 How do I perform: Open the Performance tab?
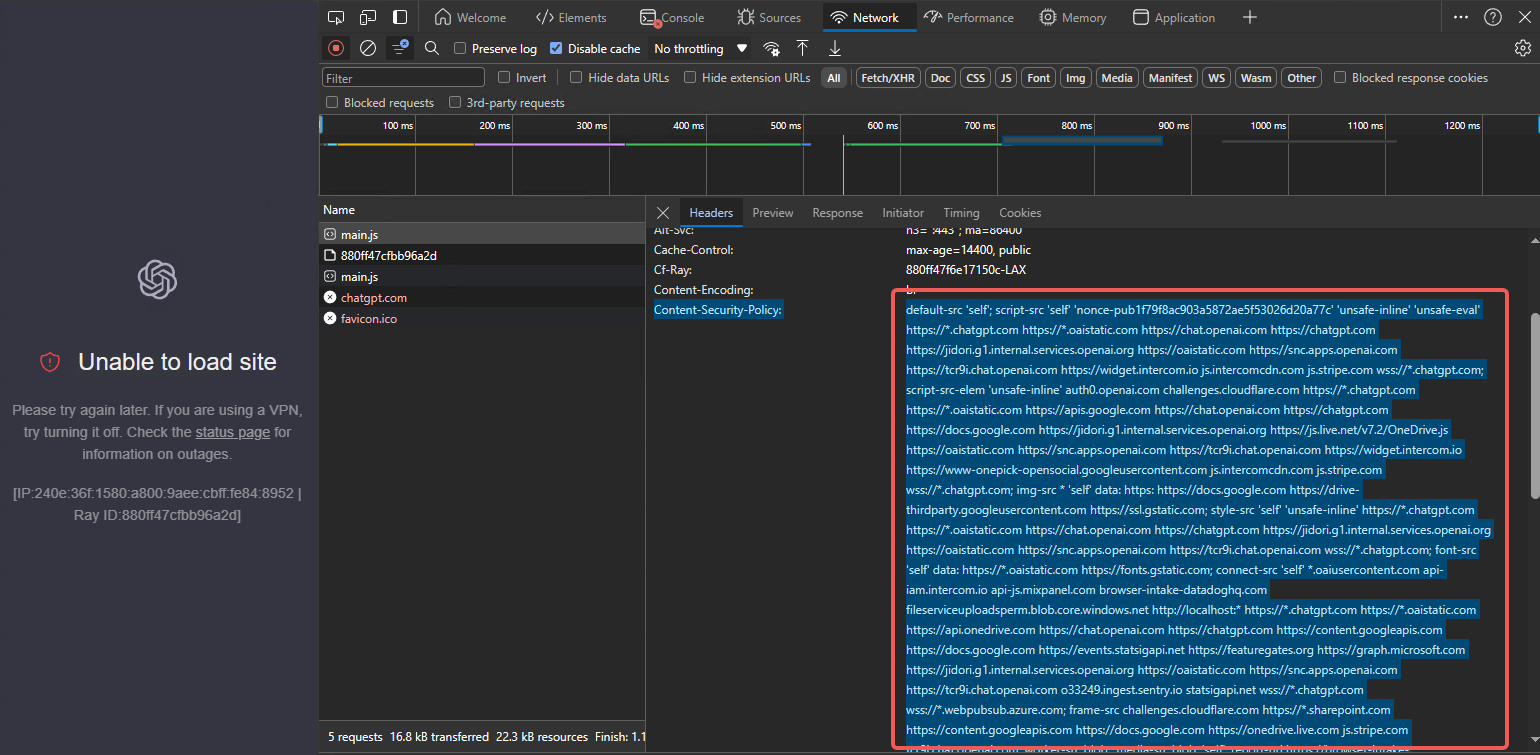[x=969, y=17]
